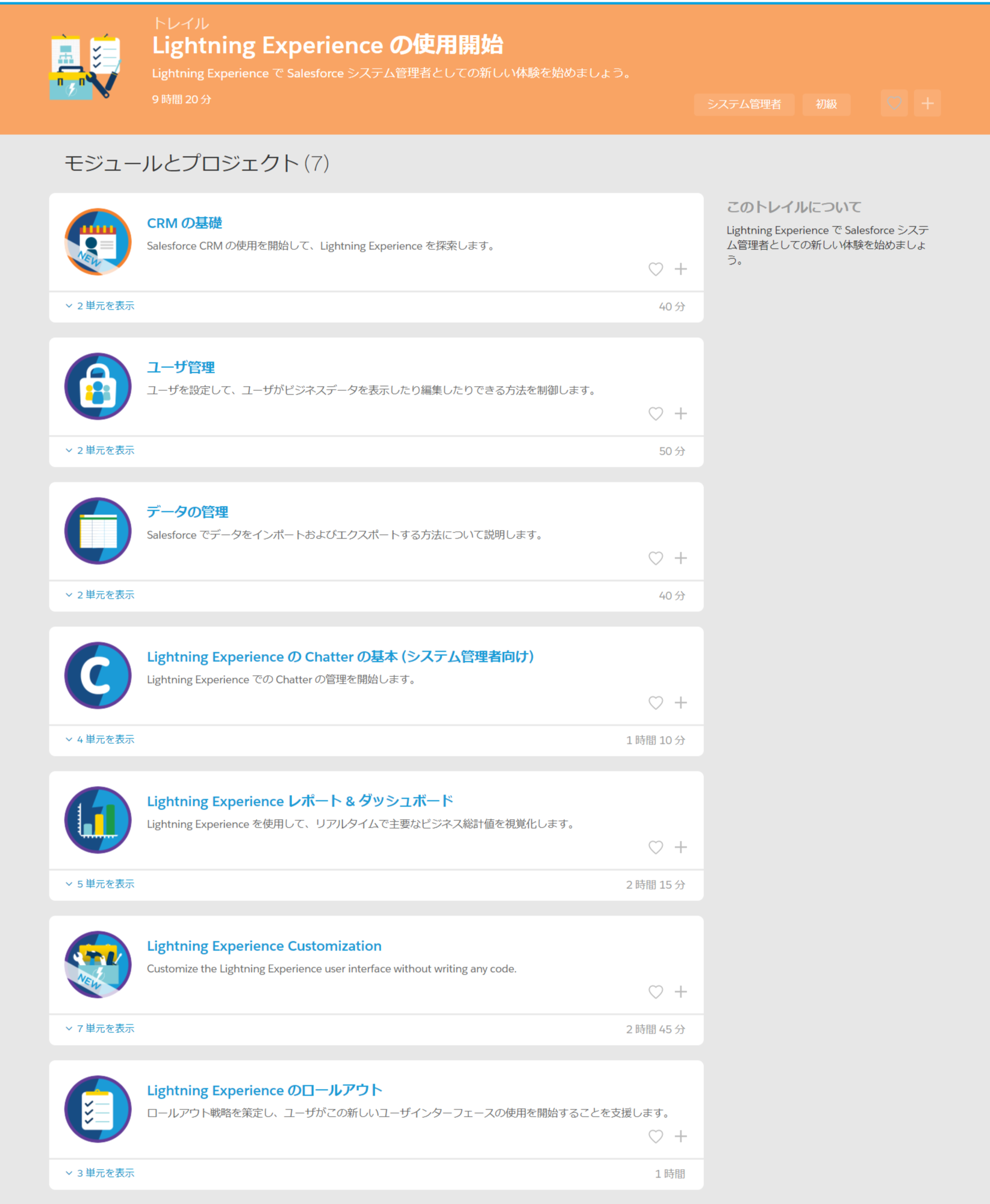Open レポート & ダッシュボード badge icon
This screenshot has width=990, height=1204.
tap(98, 820)
